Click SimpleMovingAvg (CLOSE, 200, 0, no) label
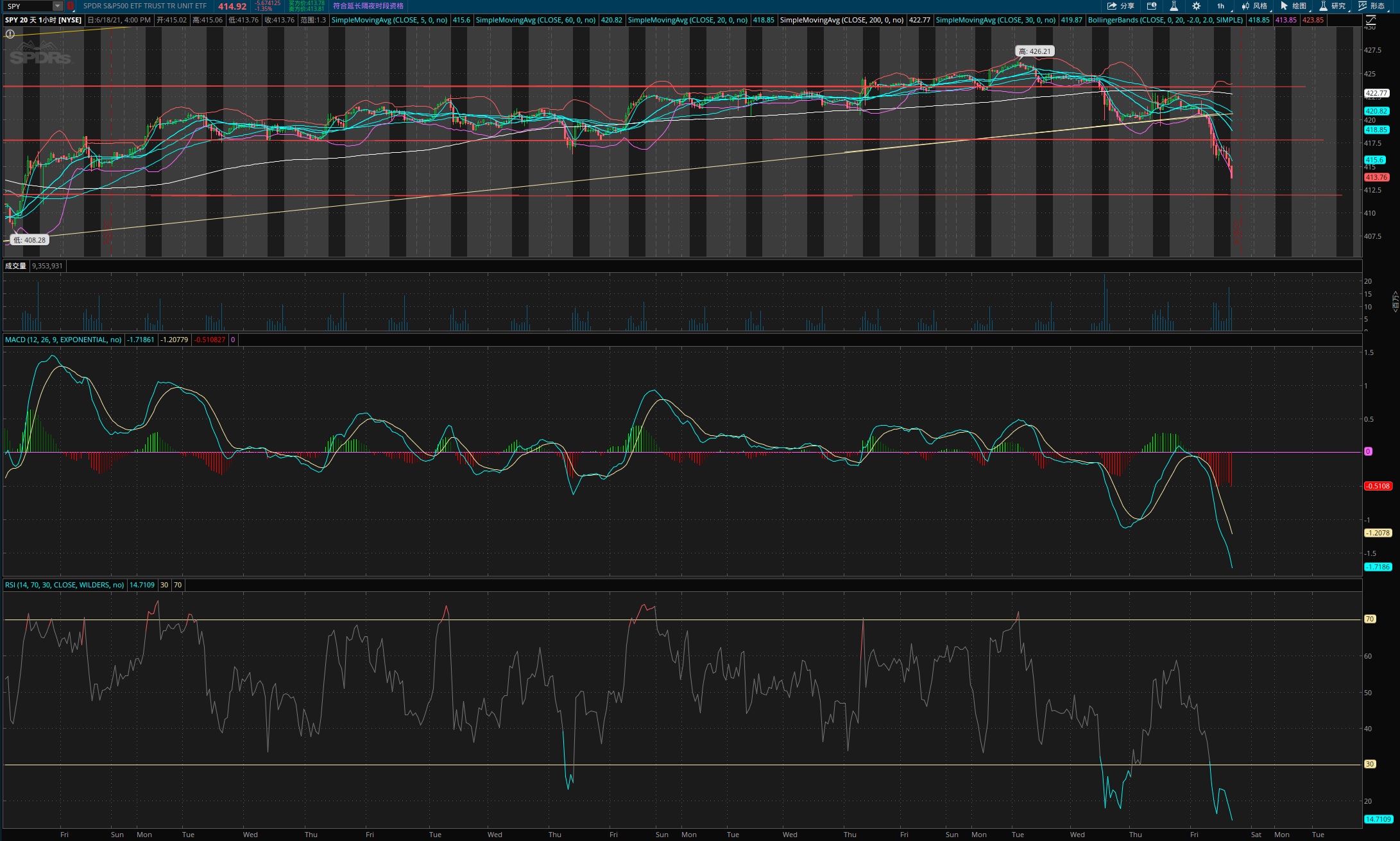 pyautogui.click(x=842, y=20)
